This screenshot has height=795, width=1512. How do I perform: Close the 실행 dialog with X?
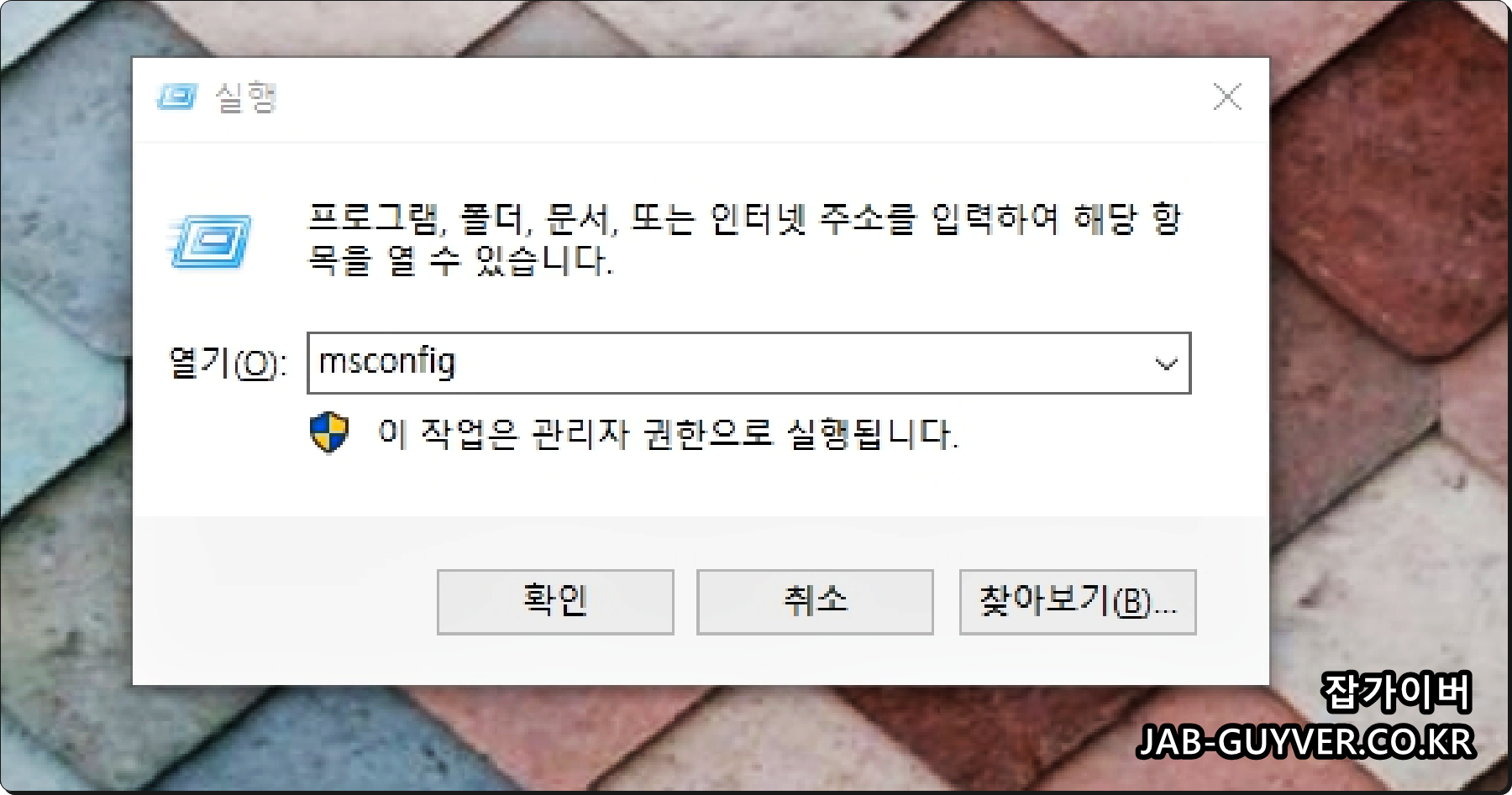[x=1227, y=97]
